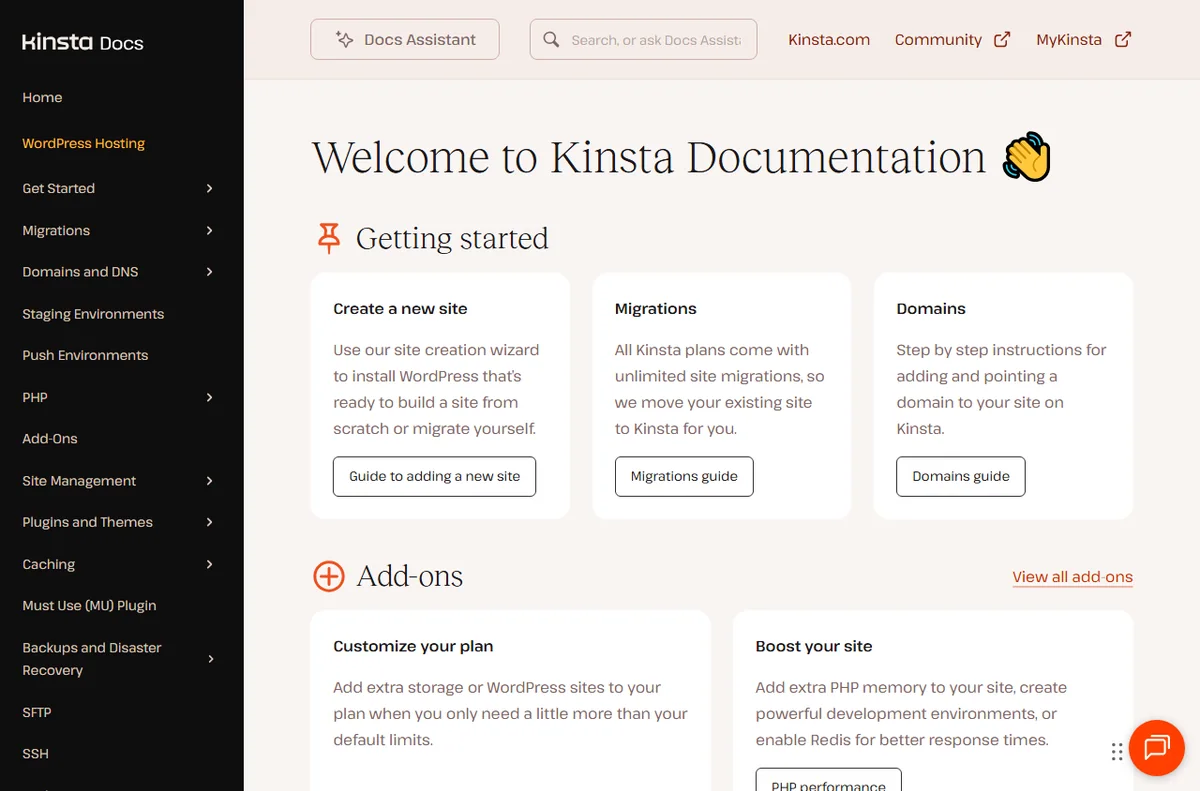Open the Docs Assistant button
The width and height of the screenshot is (1200, 791).
click(x=405, y=40)
